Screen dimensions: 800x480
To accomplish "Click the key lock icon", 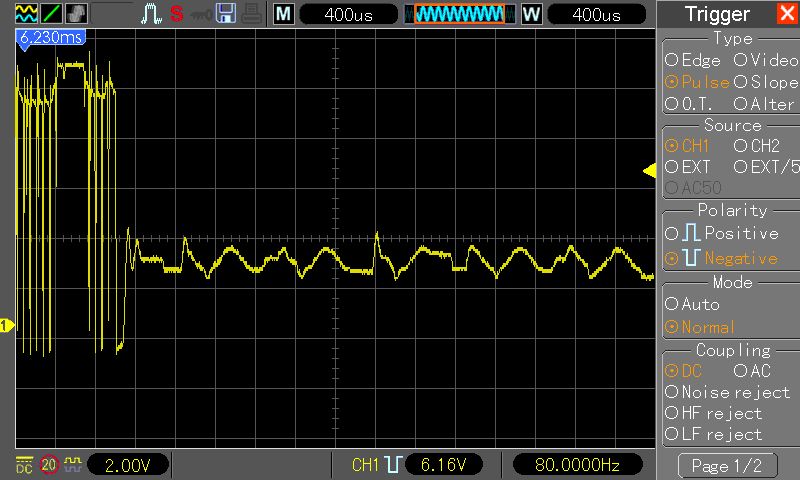I will tap(201, 15).
